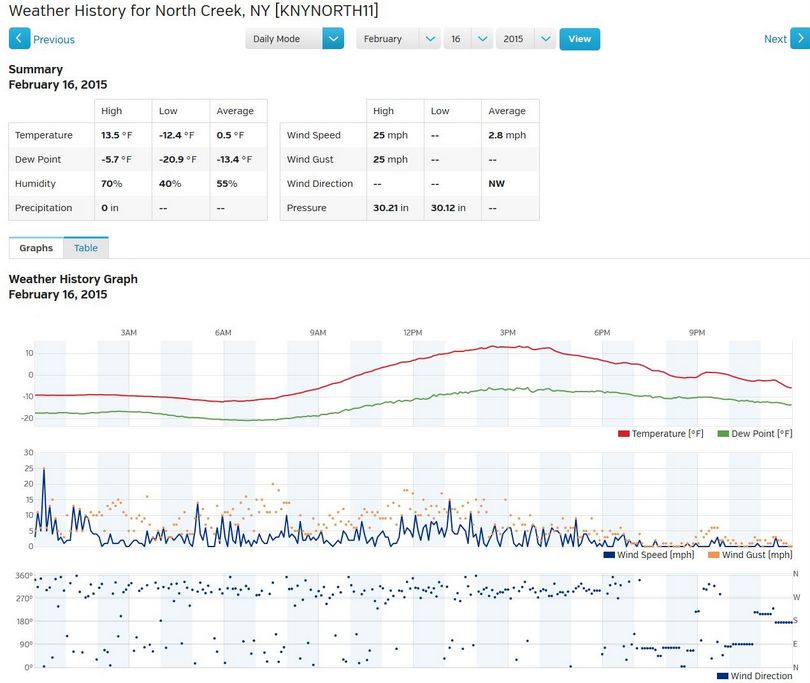
Task: Expand the Daily Mode dropdown
Action: (294, 39)
